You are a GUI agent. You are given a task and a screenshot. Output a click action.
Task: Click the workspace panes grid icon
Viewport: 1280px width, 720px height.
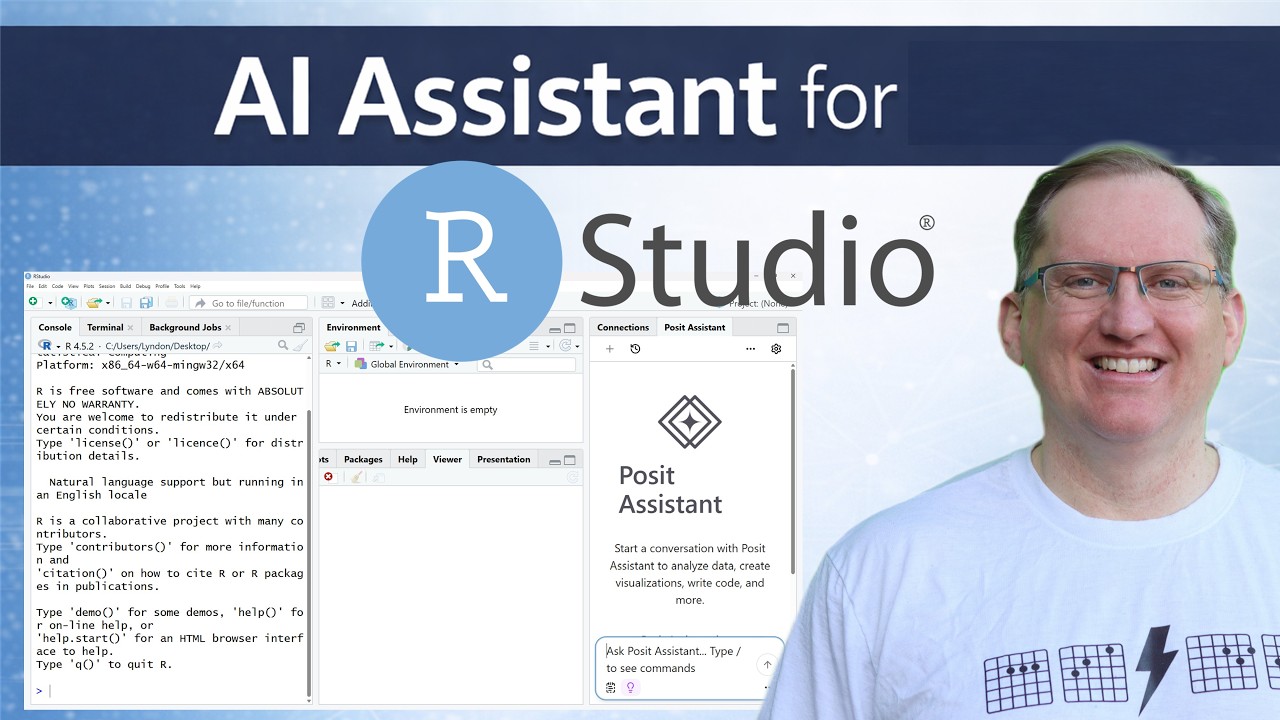coord(328,303)
